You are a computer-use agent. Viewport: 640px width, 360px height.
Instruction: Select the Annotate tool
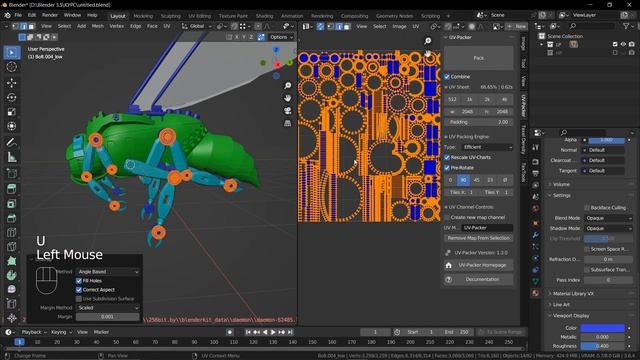11,142
